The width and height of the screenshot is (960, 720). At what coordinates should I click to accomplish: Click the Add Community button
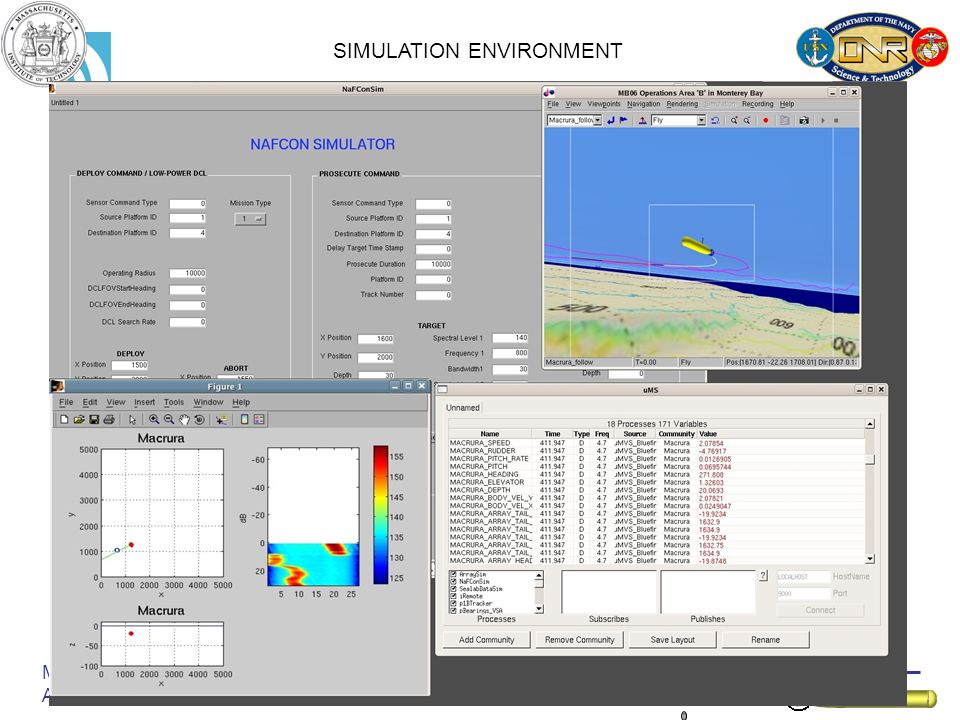[x=487, y=640]
